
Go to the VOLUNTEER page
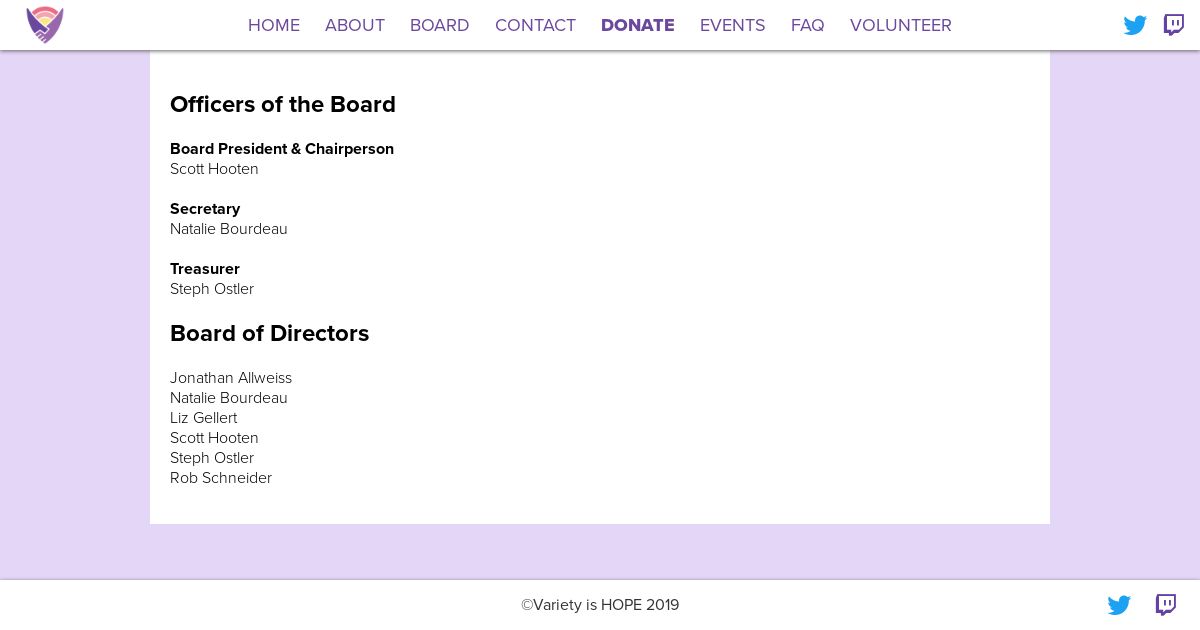pos(901,25)
